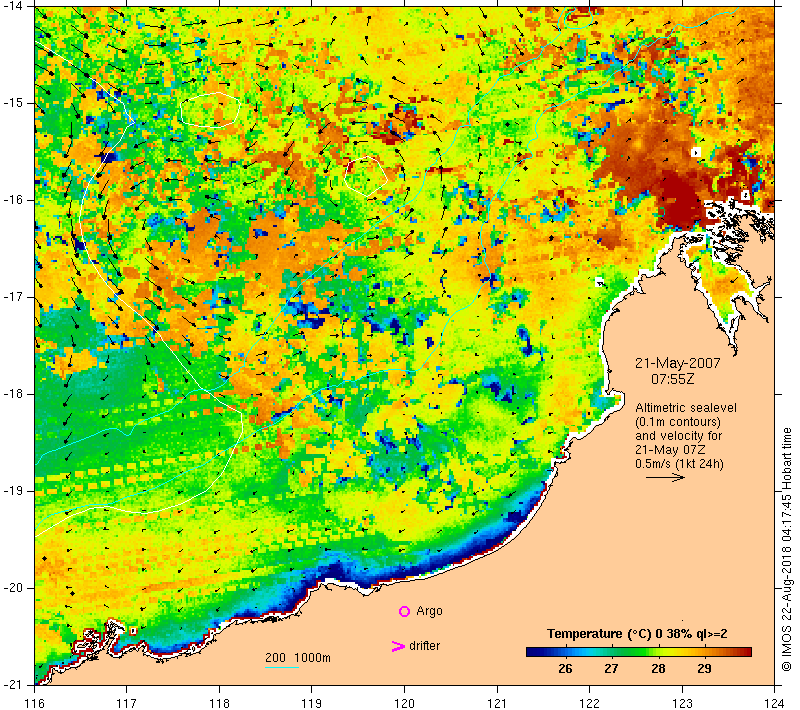The width and height of the screenshot is (800, 710).
Task: Click the '-19' latitude axis label
Action: click(x=13, y=491)
